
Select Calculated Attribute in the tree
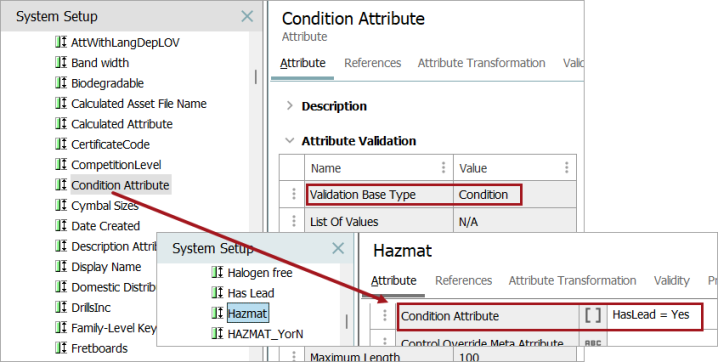click(x=122, y=124)
